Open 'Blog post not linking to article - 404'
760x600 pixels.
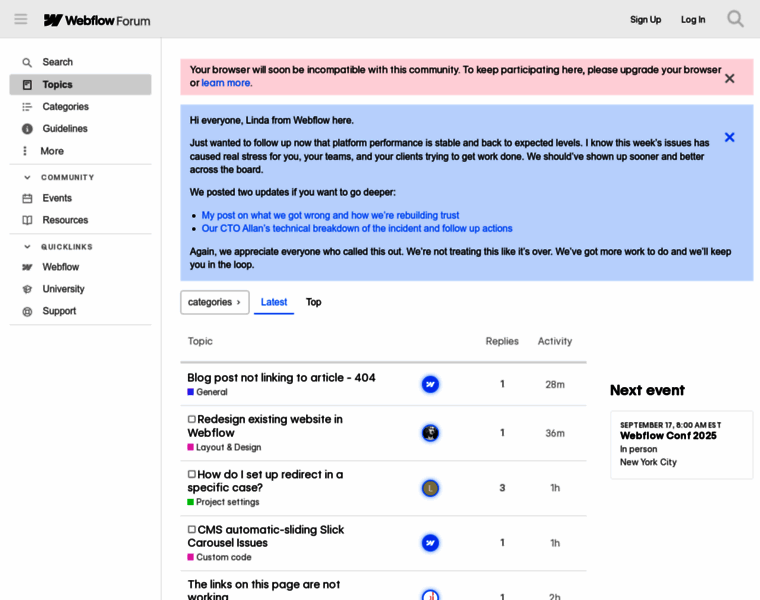point(281,378)
